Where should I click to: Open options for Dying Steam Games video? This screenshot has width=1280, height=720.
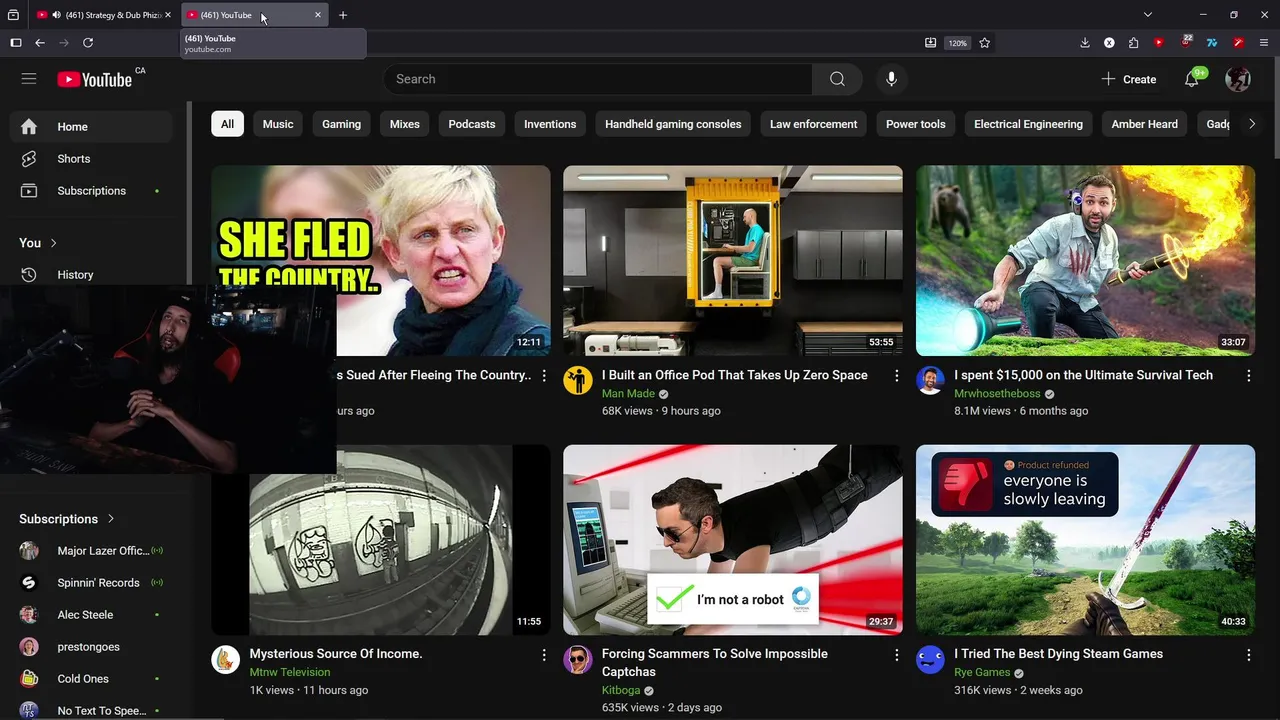pos(1248,655)
